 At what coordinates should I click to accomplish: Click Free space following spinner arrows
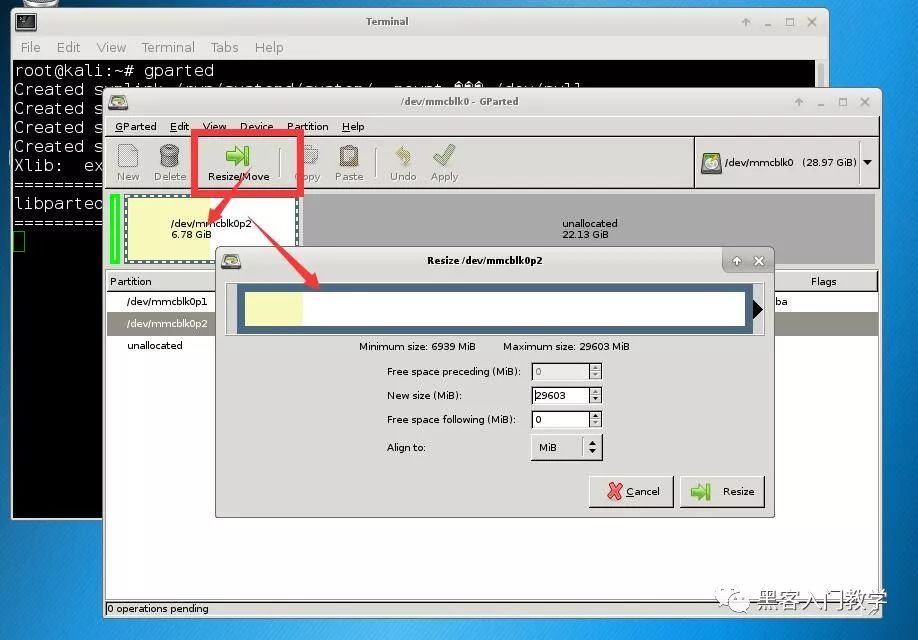(x=595, y=419)
